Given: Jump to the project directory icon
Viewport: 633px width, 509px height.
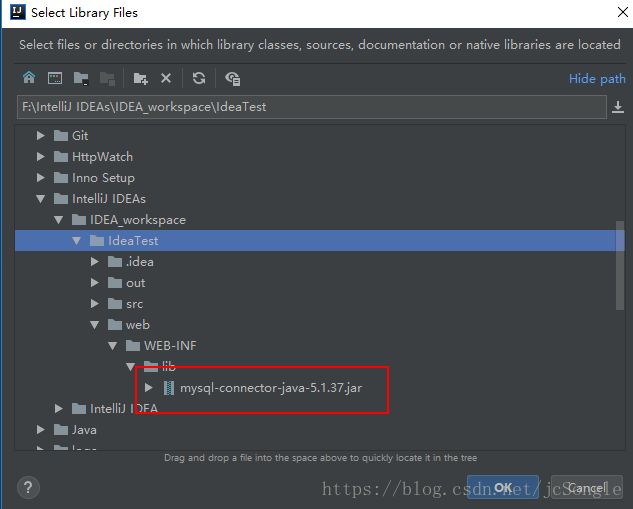Looking at the screenshot, I should coord(81,78).
